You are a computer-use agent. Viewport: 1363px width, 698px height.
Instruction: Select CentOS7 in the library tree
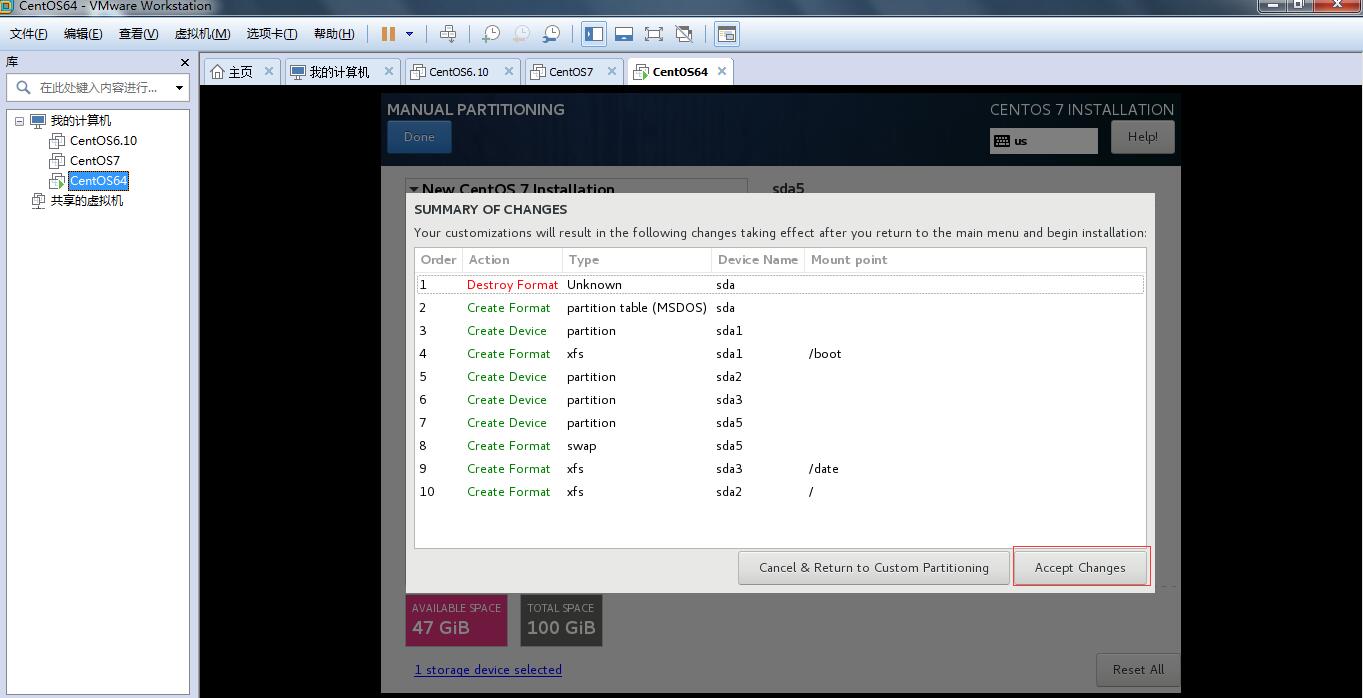pos(94,161)
